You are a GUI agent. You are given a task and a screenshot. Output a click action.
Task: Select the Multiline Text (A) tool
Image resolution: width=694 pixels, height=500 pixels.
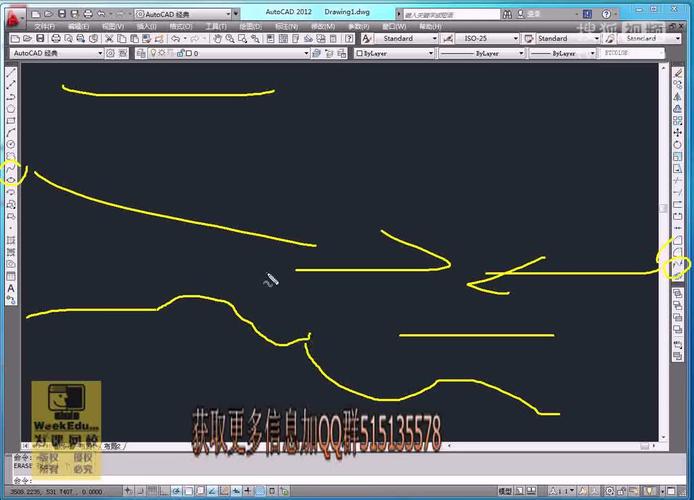pos(11,288)
